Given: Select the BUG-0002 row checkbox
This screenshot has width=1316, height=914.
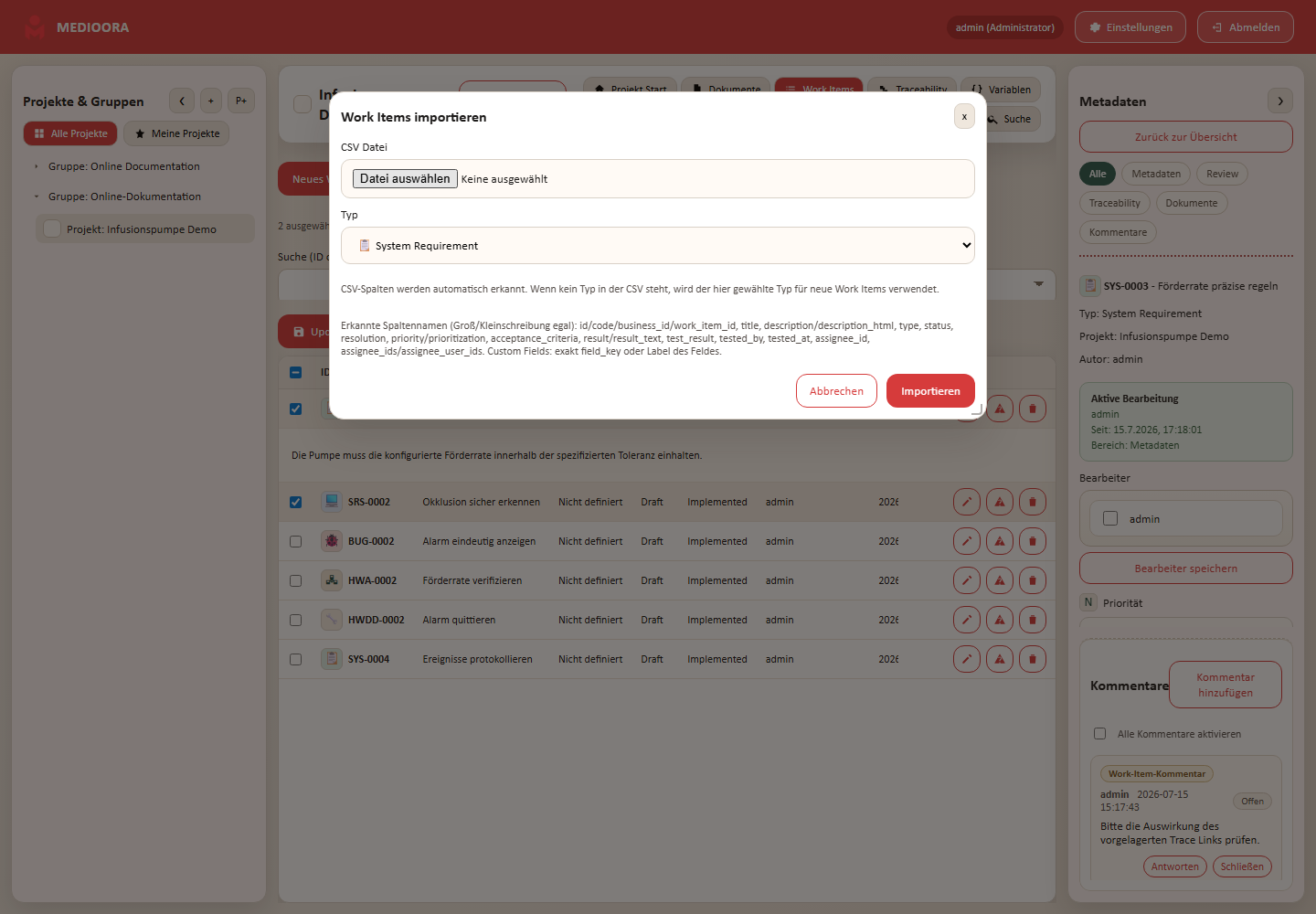Looking at the screenshot, I should (x=295, y=541).
